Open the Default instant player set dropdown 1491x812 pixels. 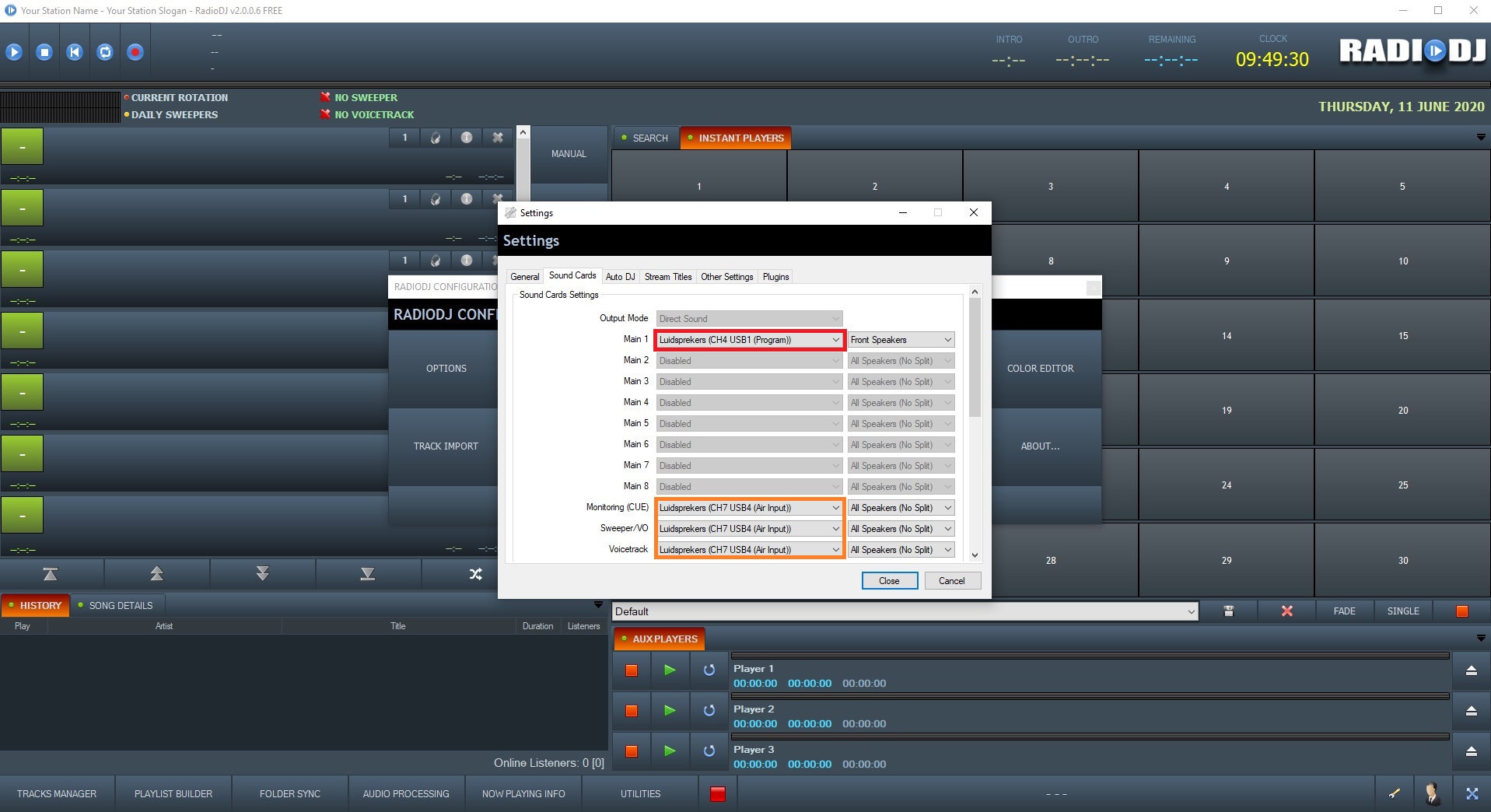click(x=905, y=612)
